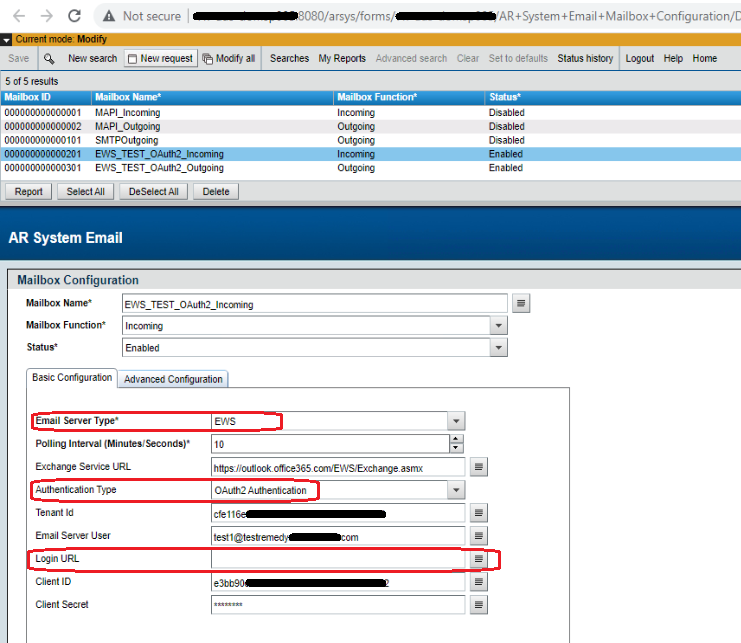Open the My Reports menu item

(x=342, y=59)
